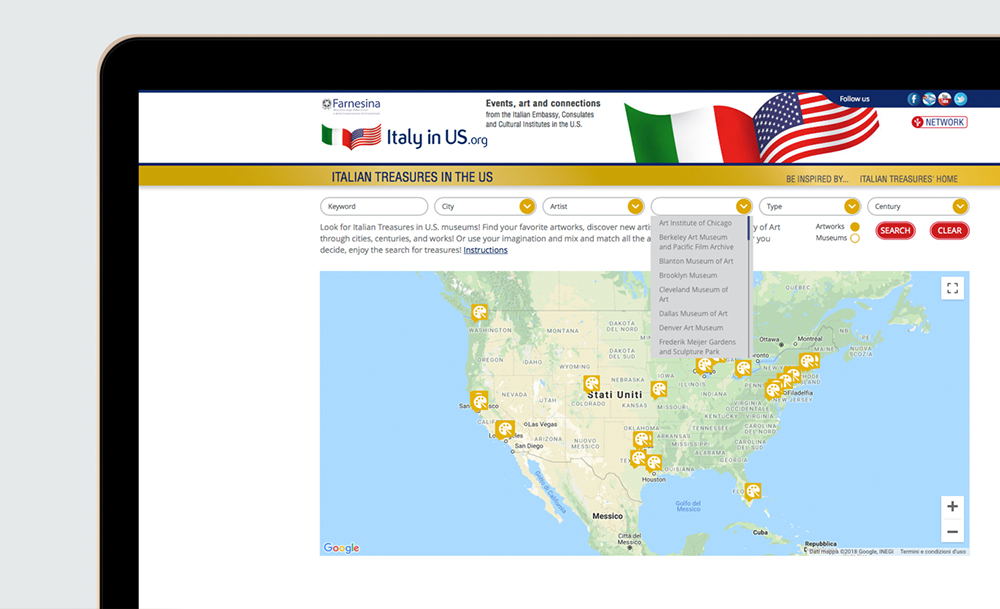Click the red CLEAR button
The height and width of the screenshot is (609, 1000).
(950, 231)
